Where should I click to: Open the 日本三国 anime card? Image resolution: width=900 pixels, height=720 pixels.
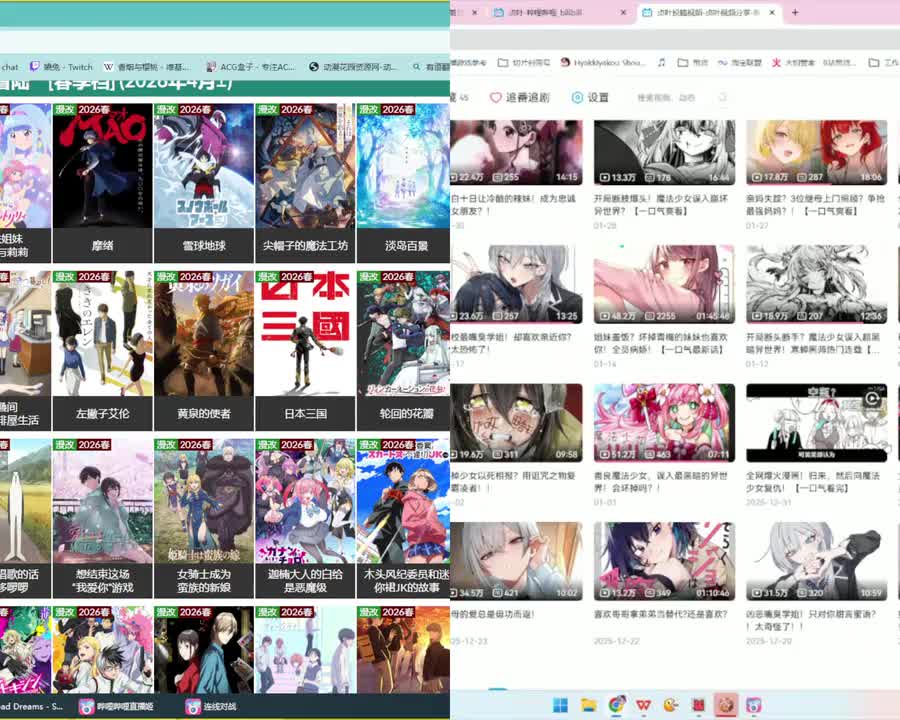click(305, 351)
